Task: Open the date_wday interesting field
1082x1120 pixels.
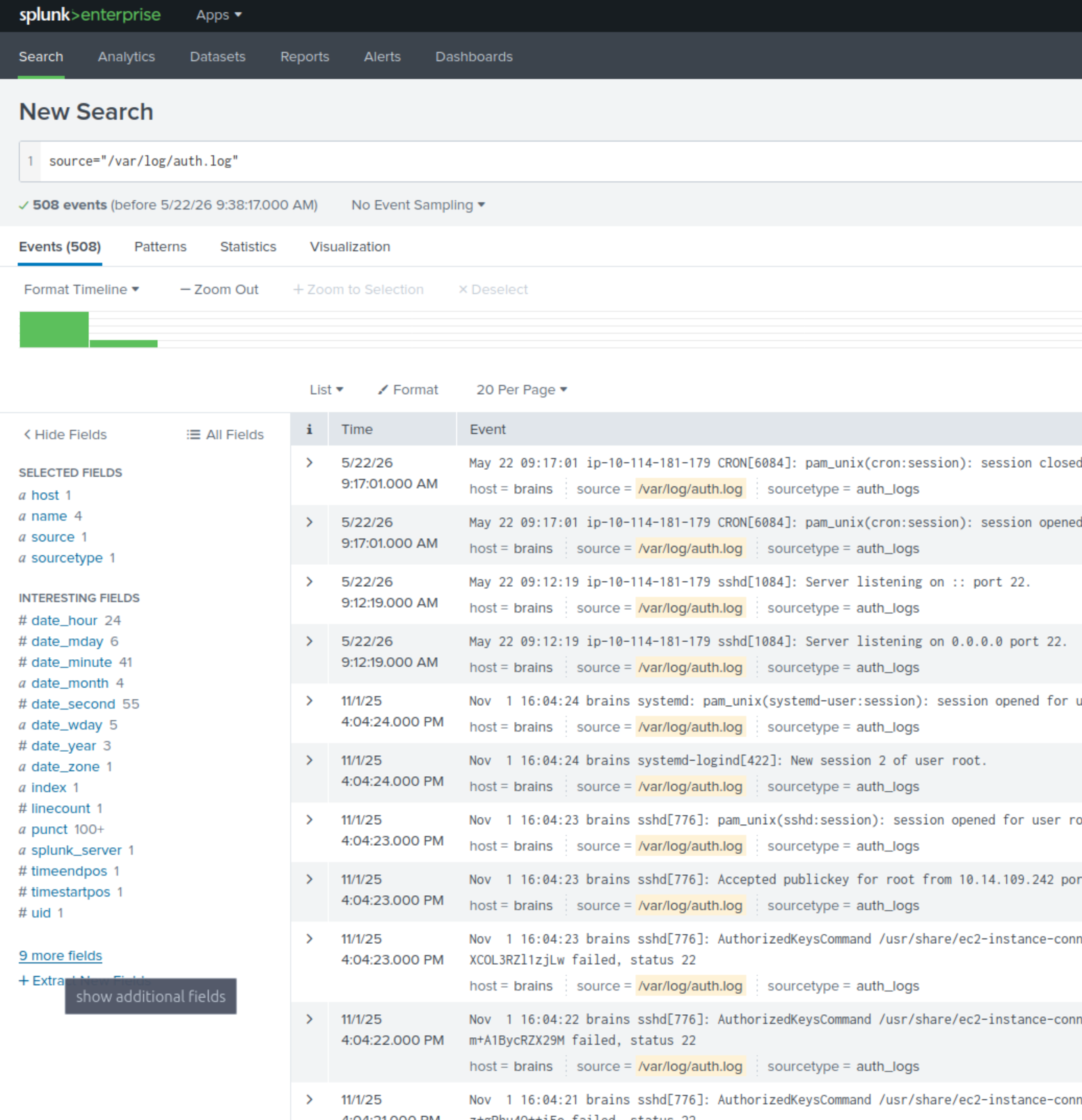Action: pos(67,725)
